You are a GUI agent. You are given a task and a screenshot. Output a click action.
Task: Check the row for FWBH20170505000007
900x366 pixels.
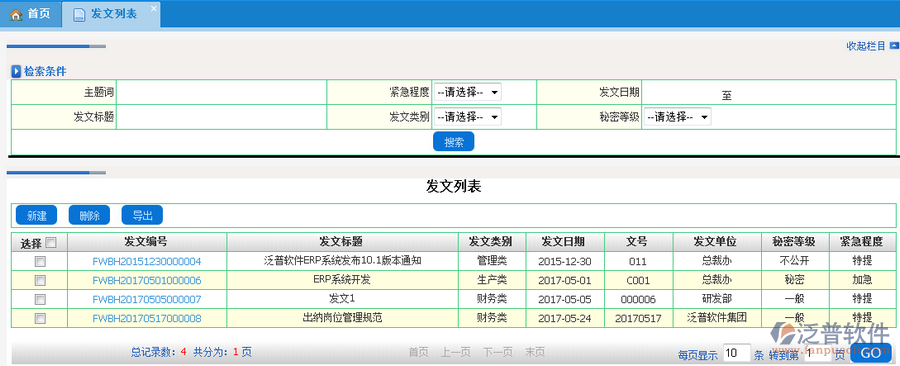40,299
